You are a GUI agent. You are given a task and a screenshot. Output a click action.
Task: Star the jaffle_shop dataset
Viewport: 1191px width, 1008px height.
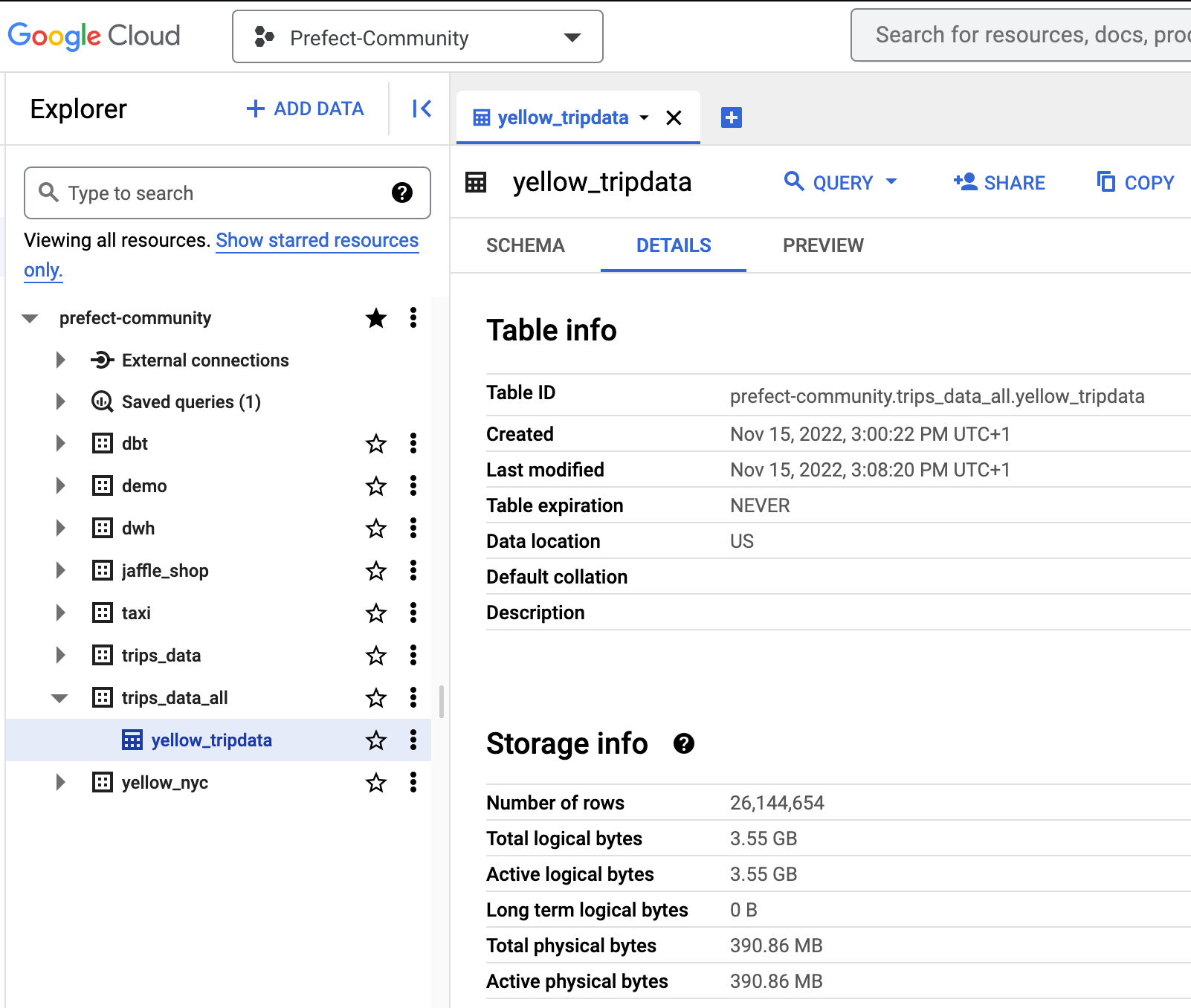[376, 571]
